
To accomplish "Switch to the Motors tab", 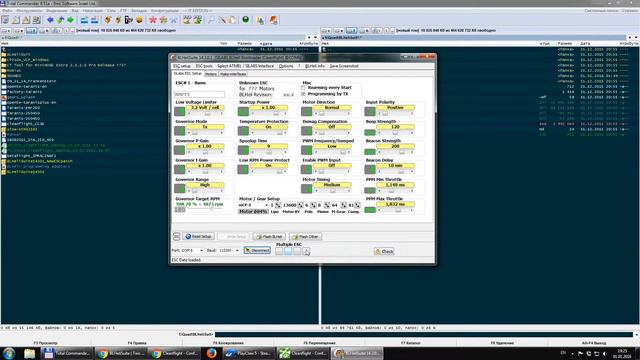I will click(x=211, y=74).
